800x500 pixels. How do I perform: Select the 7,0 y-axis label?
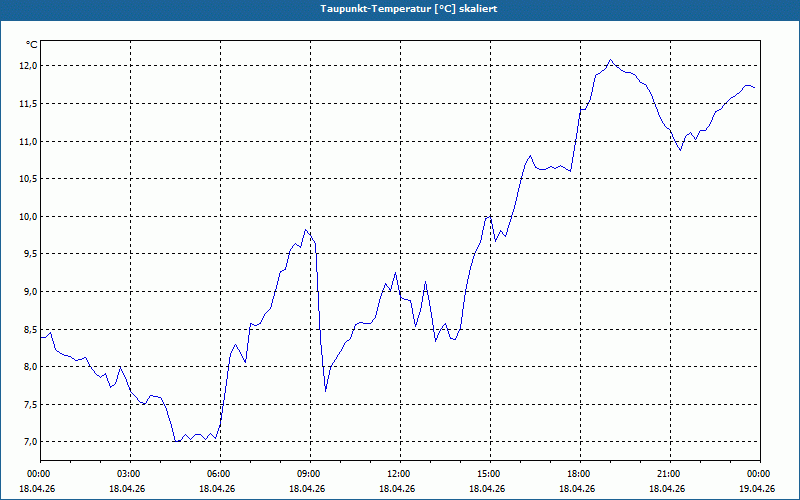click(31, 441)
